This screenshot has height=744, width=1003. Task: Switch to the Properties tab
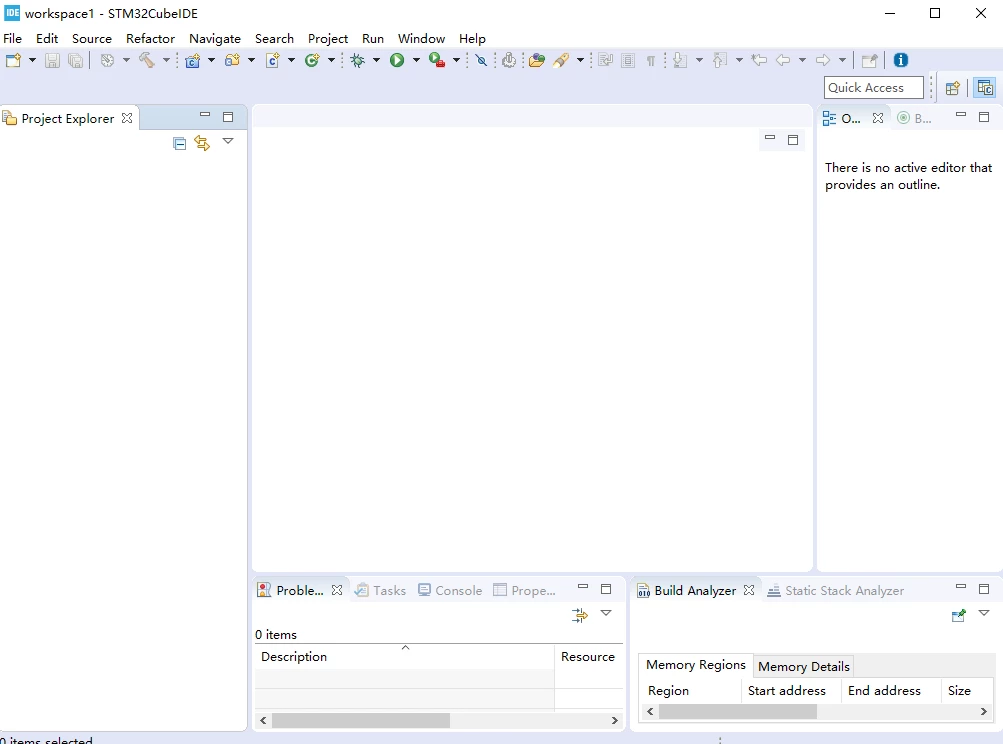[525, 590]
